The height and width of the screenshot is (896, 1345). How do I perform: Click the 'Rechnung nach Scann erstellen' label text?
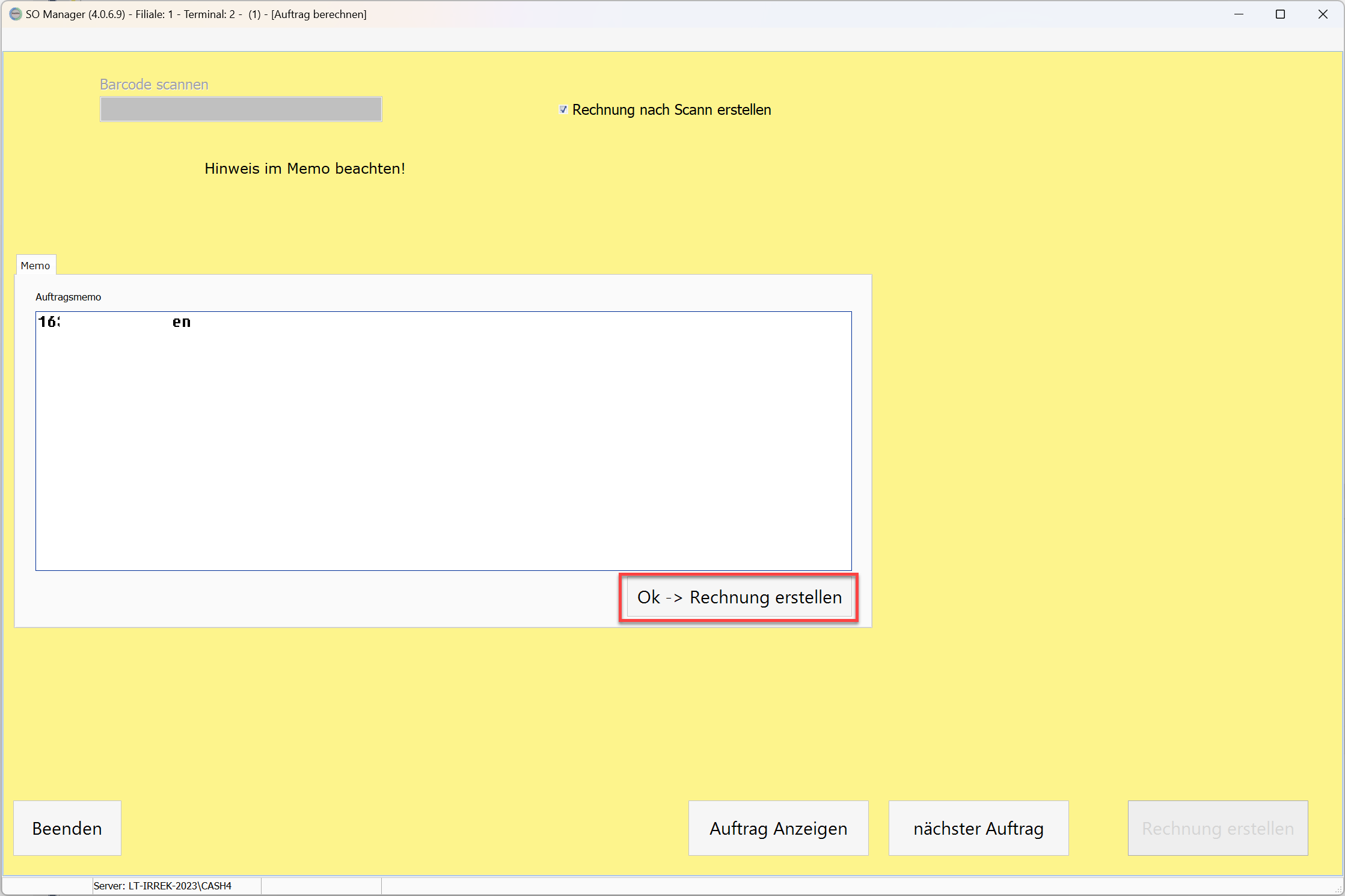pos(671,110)
